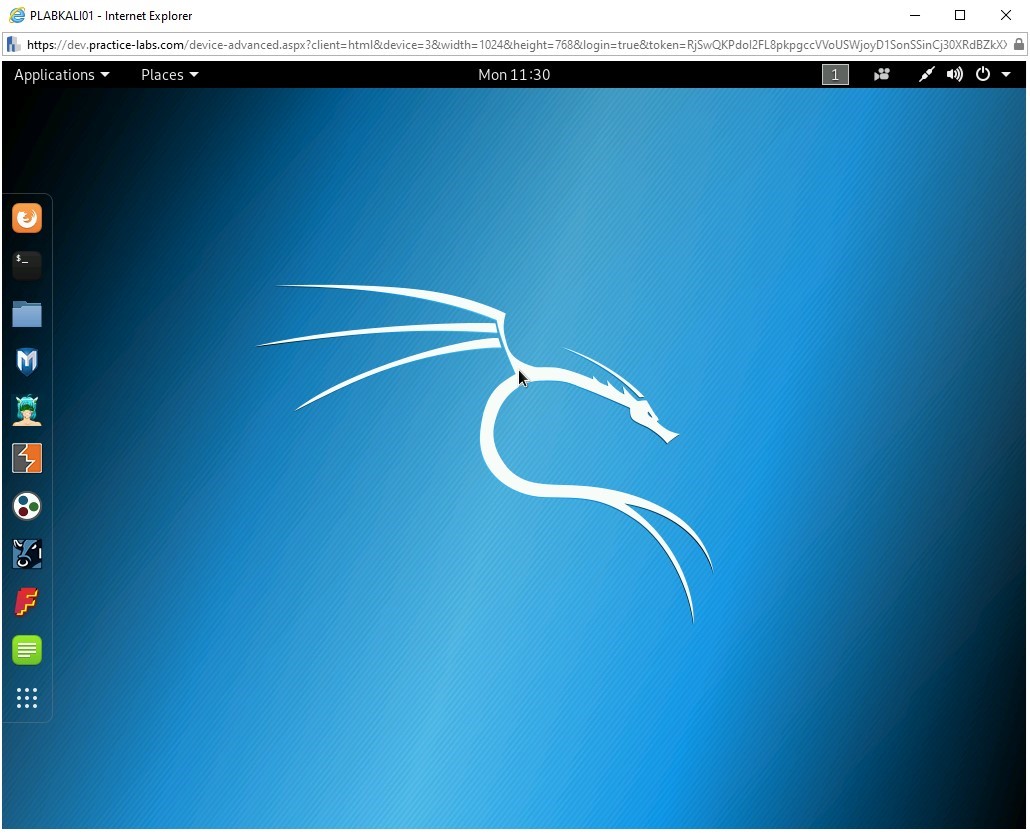Click the power status icon

coord(982,74)
